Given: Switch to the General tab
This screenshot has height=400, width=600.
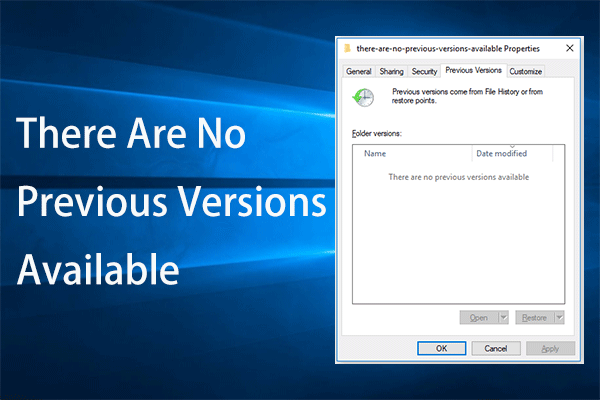Looking at the screenshot, I should click(359, 72).
